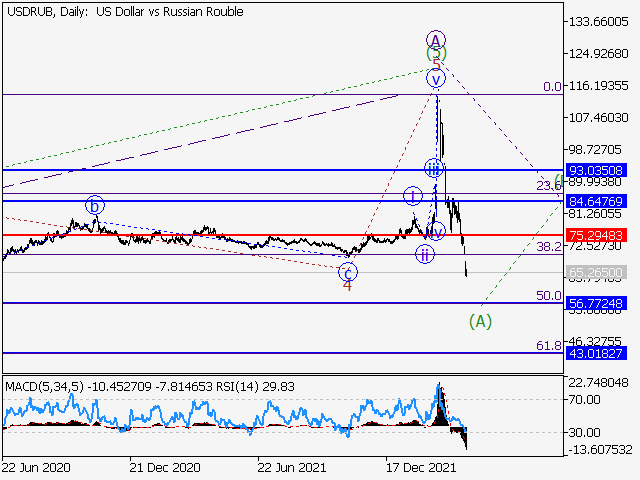Click the 116.19355 price axis value

click(598, 86)
